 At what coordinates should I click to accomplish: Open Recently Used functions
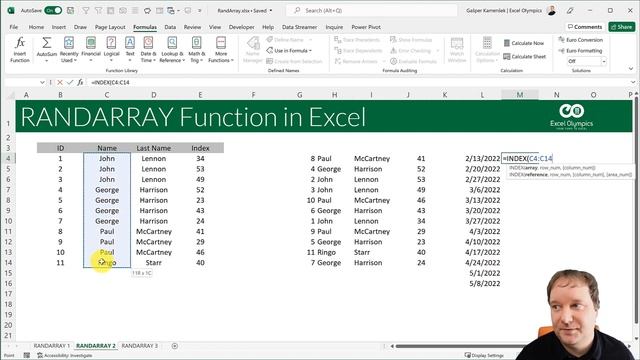pos(69,49)
